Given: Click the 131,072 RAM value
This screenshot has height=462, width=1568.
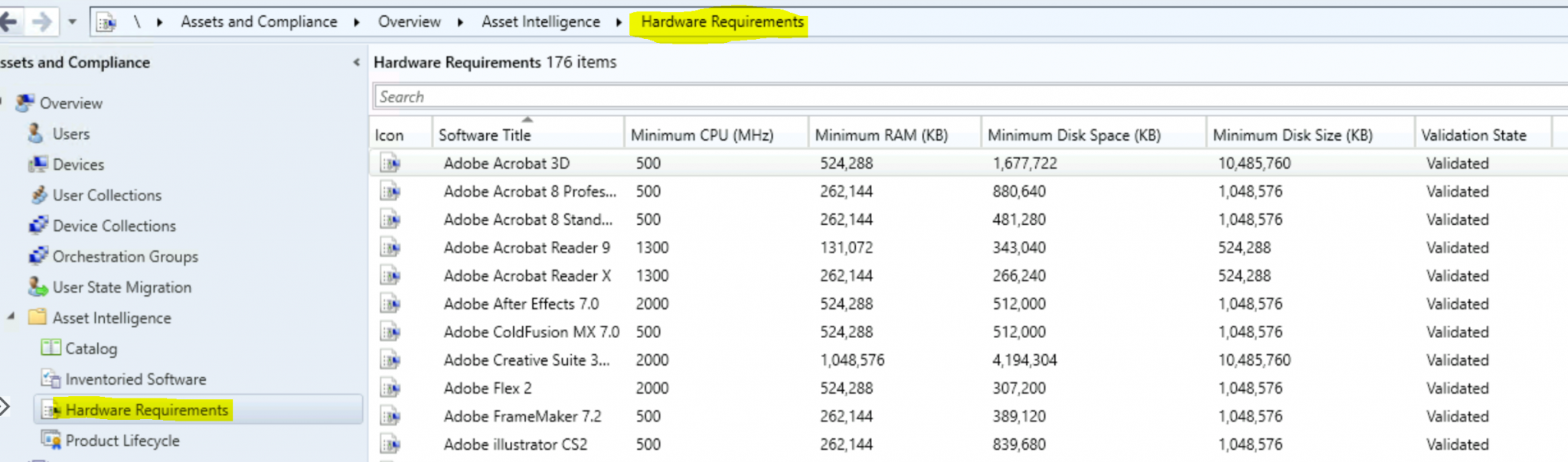Looking at the screenshot, I should tap(846, 248).
